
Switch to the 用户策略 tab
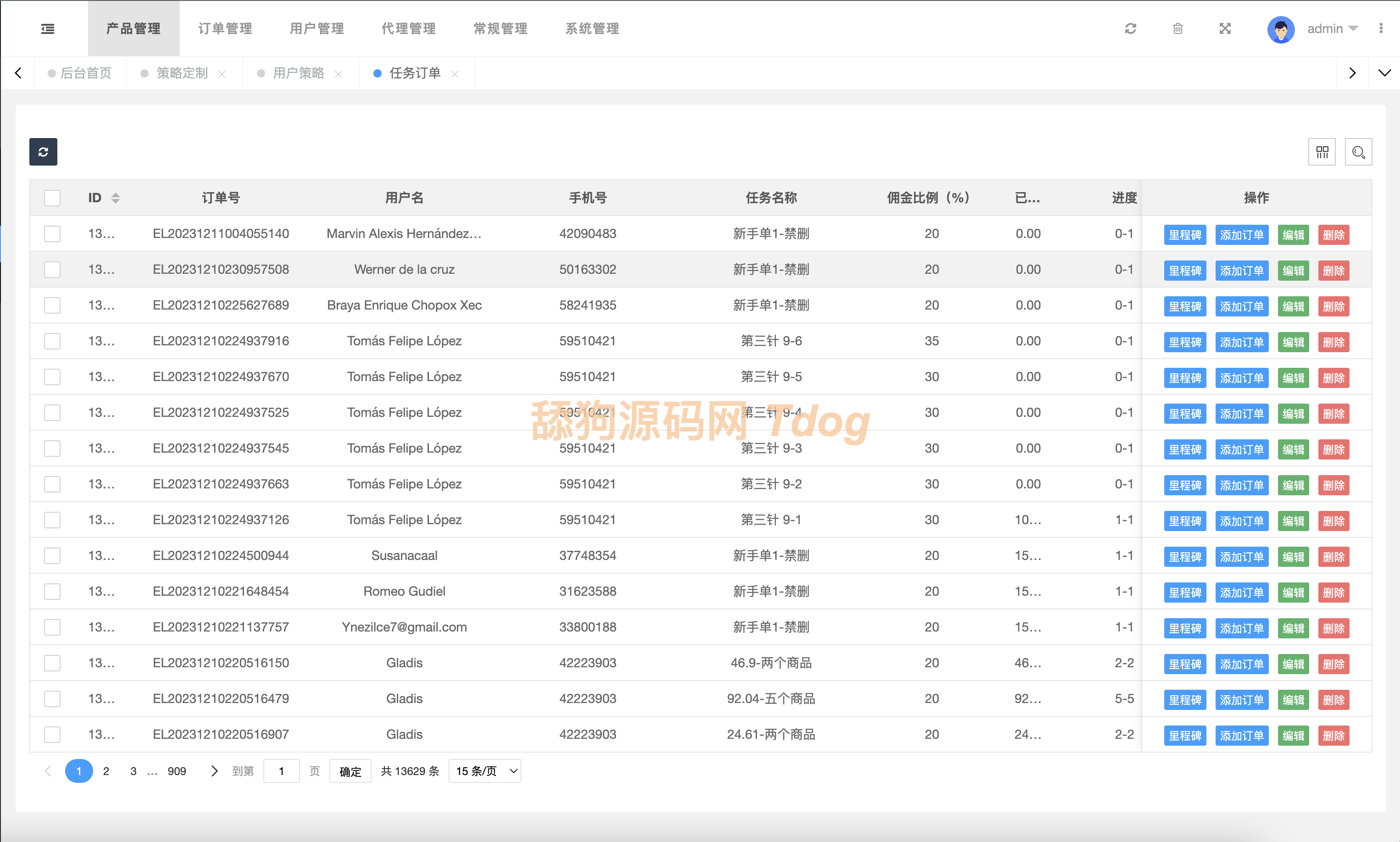298,73
